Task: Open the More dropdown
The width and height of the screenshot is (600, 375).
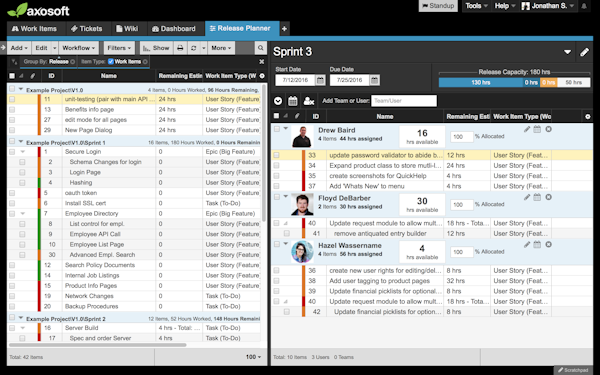Action: coord(221,48)
